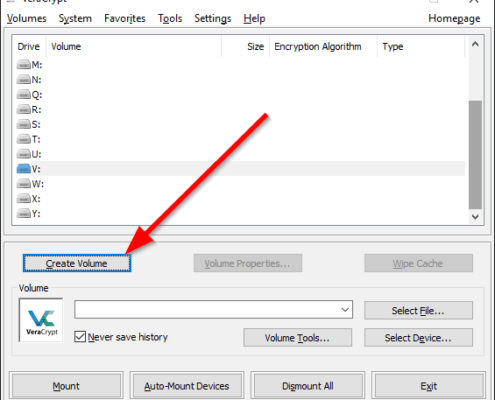495x400 pixels.
Task: Click the Size column header
Action: pyautogui.click(x=246, y=47)
